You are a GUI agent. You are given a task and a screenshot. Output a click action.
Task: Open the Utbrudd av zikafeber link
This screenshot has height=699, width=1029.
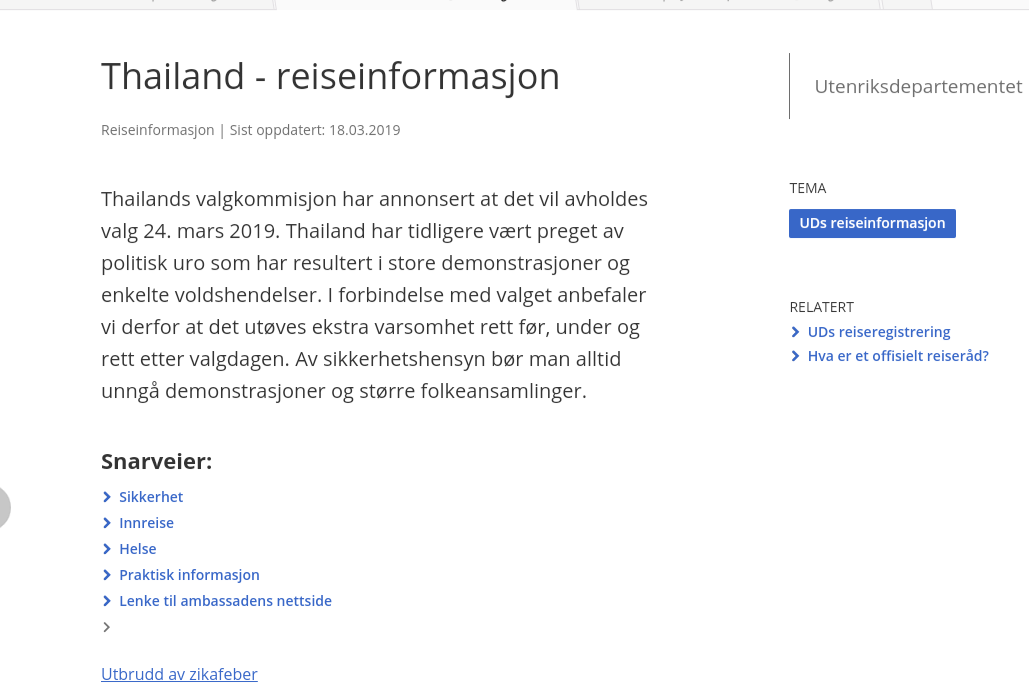click(x=179, y=674)
